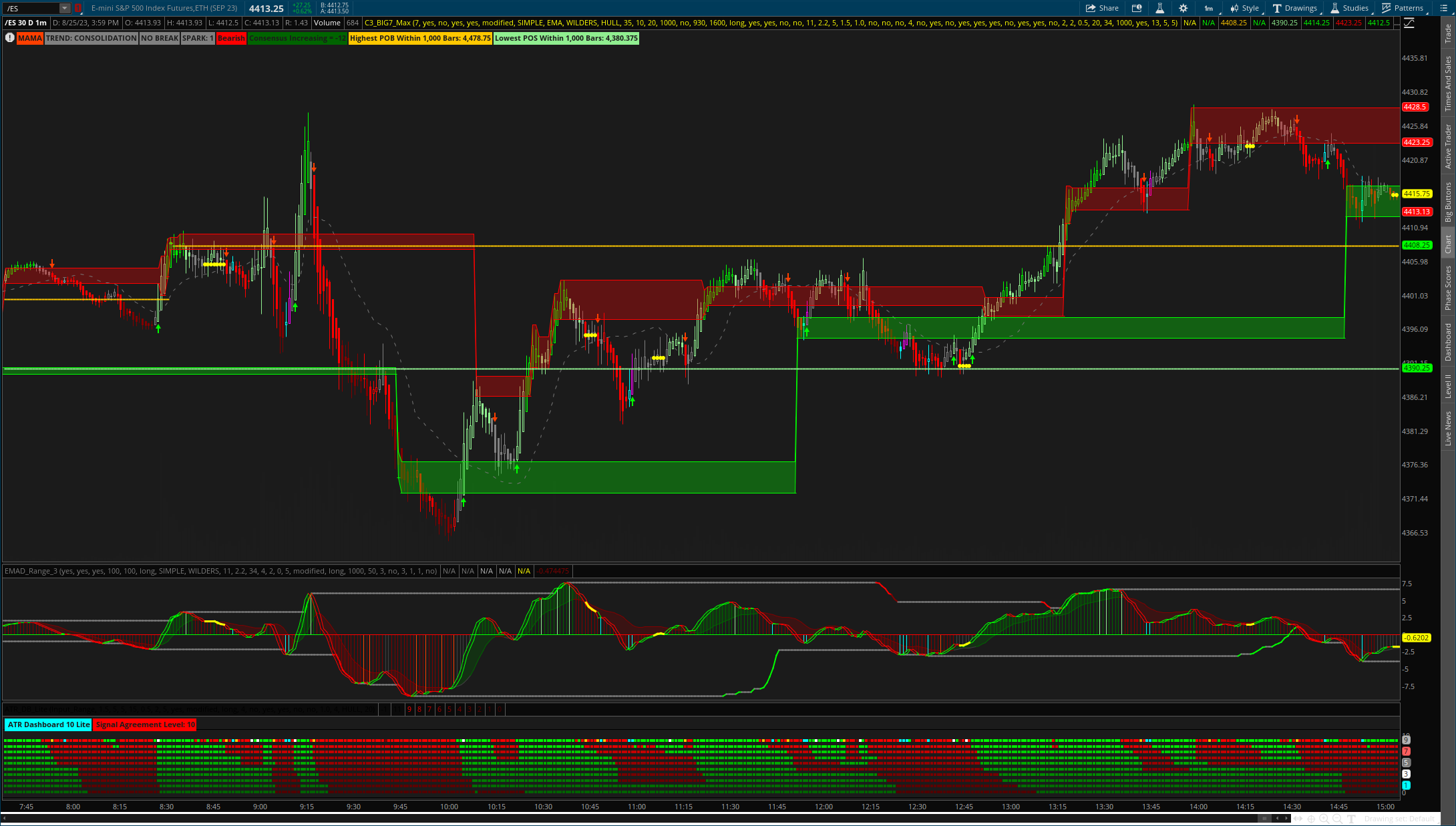Open the Active Trader sidebar tab
The image size is (1456, 826).
click(x=1448, y=146)
